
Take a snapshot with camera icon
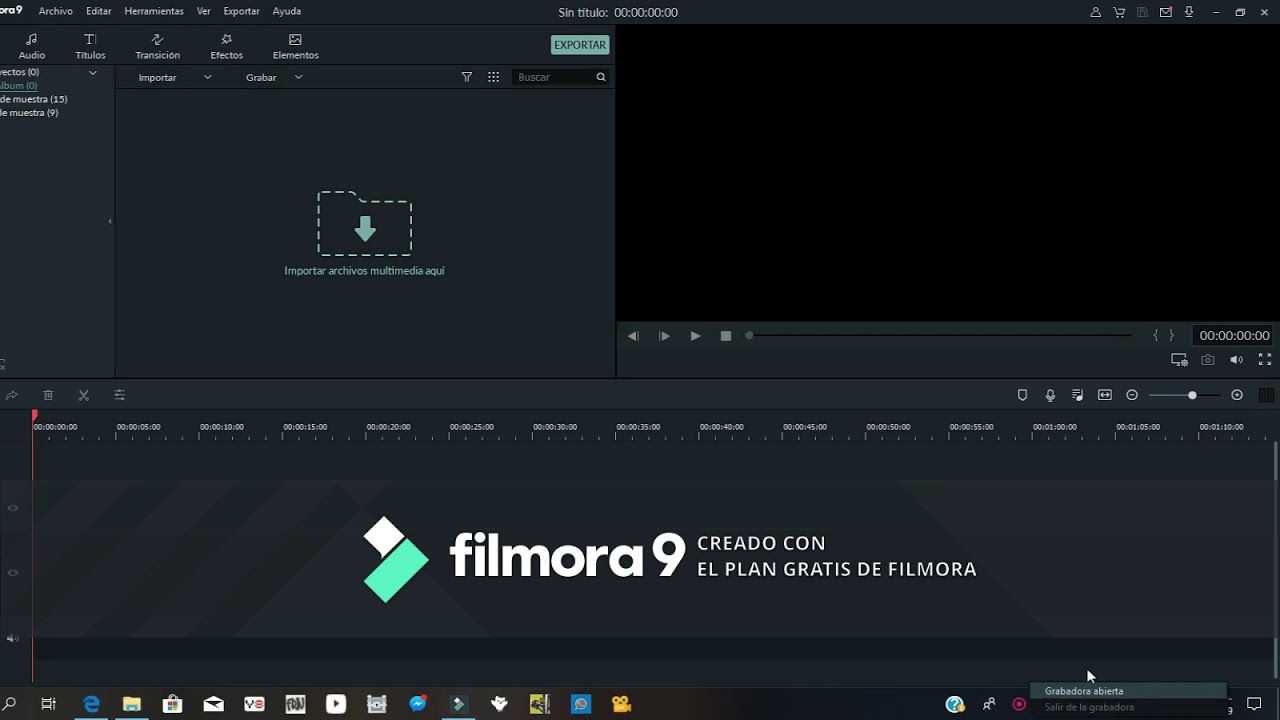click(x=1208, y=360)
